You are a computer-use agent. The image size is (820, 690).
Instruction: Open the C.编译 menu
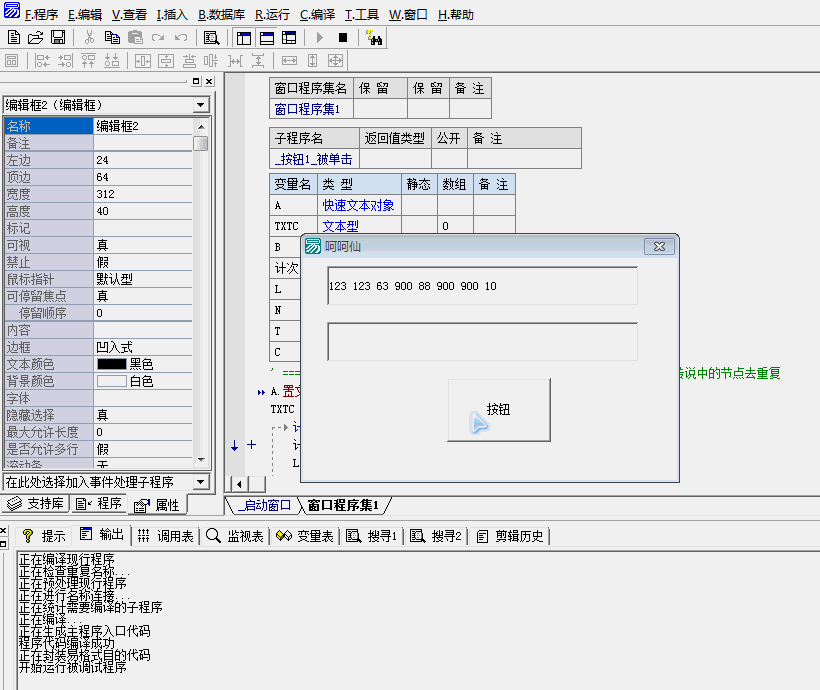click(x=317, y=15)
